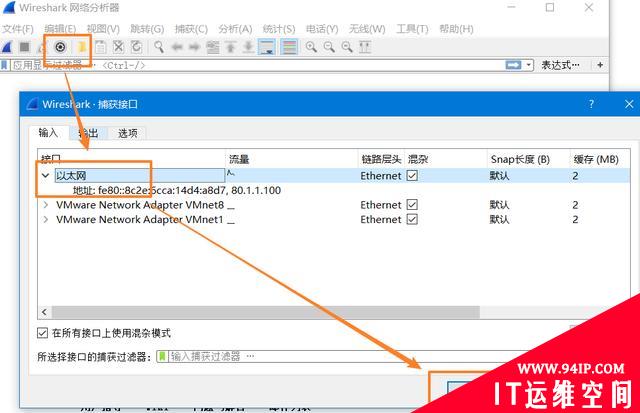
Task: Reset text zoom to normal size
Action: (x=347, y=47)
